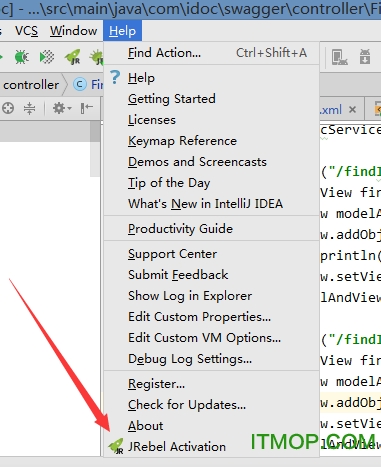Click the toolbar icon right of the Help menu
Image resolution: width=381 pixels, height=467 pixels.
coord(339,57)
